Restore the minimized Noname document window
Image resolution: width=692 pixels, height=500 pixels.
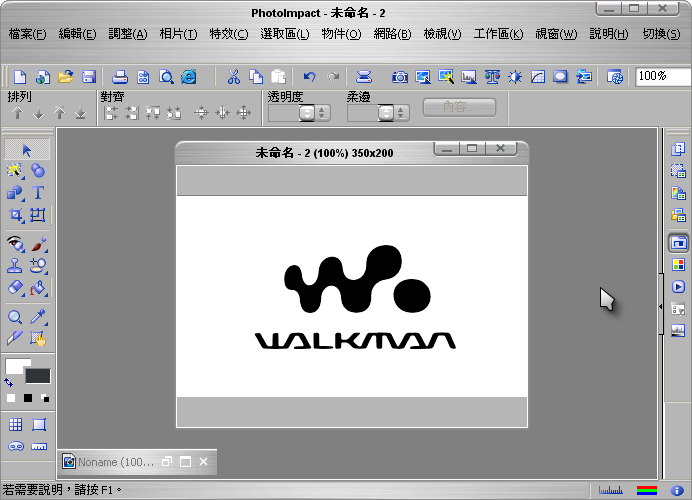click(167, 462)
